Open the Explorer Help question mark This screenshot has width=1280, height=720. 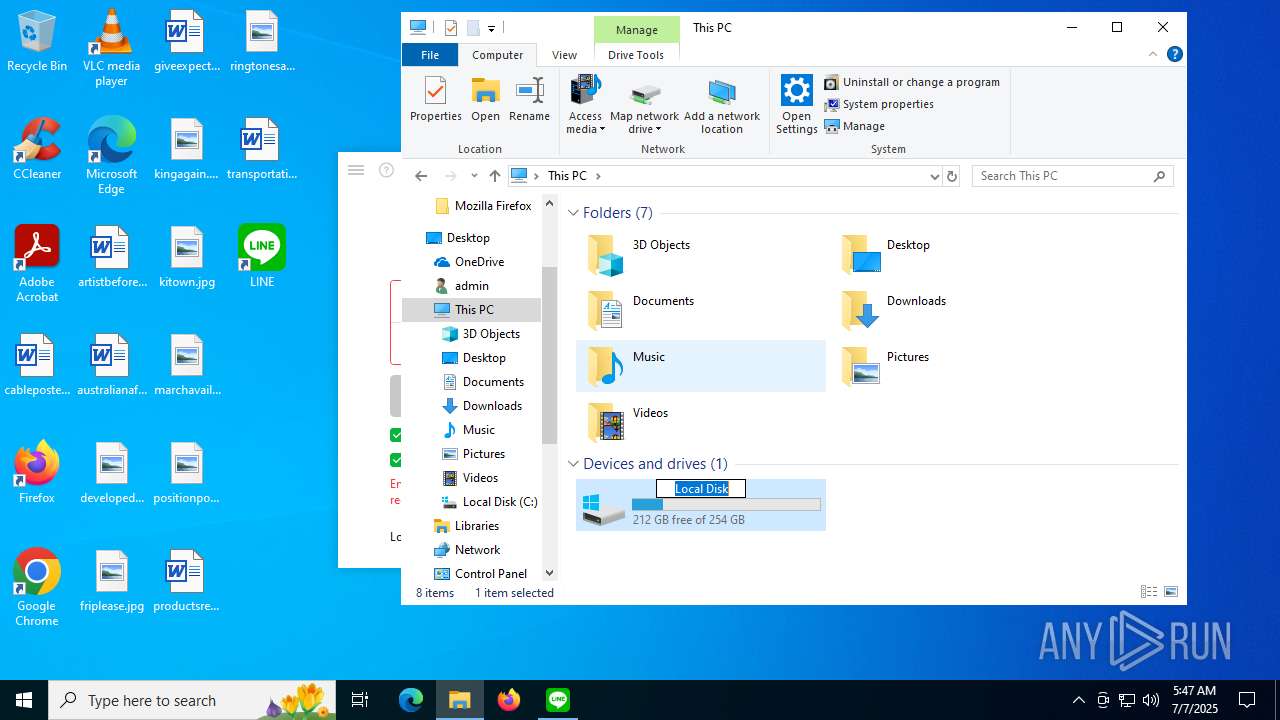pos(1175,54)
